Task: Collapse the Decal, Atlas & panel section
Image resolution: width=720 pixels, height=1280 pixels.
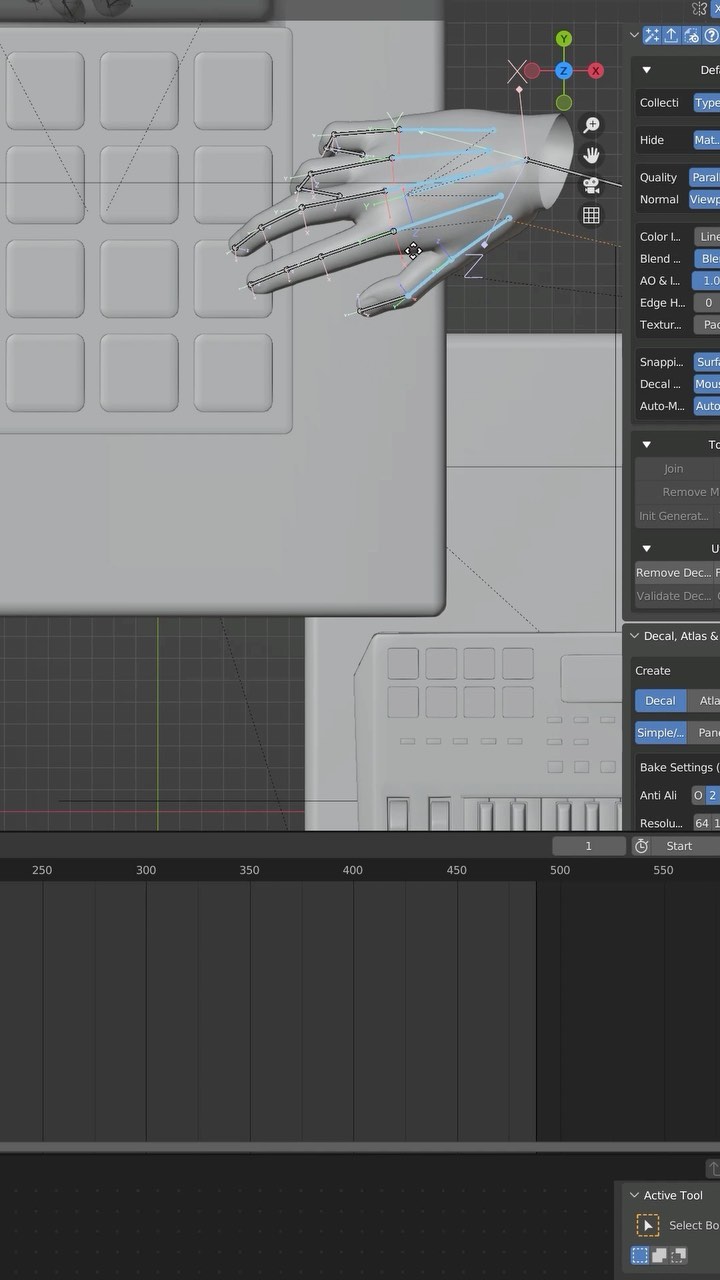Action: [634, 636]
